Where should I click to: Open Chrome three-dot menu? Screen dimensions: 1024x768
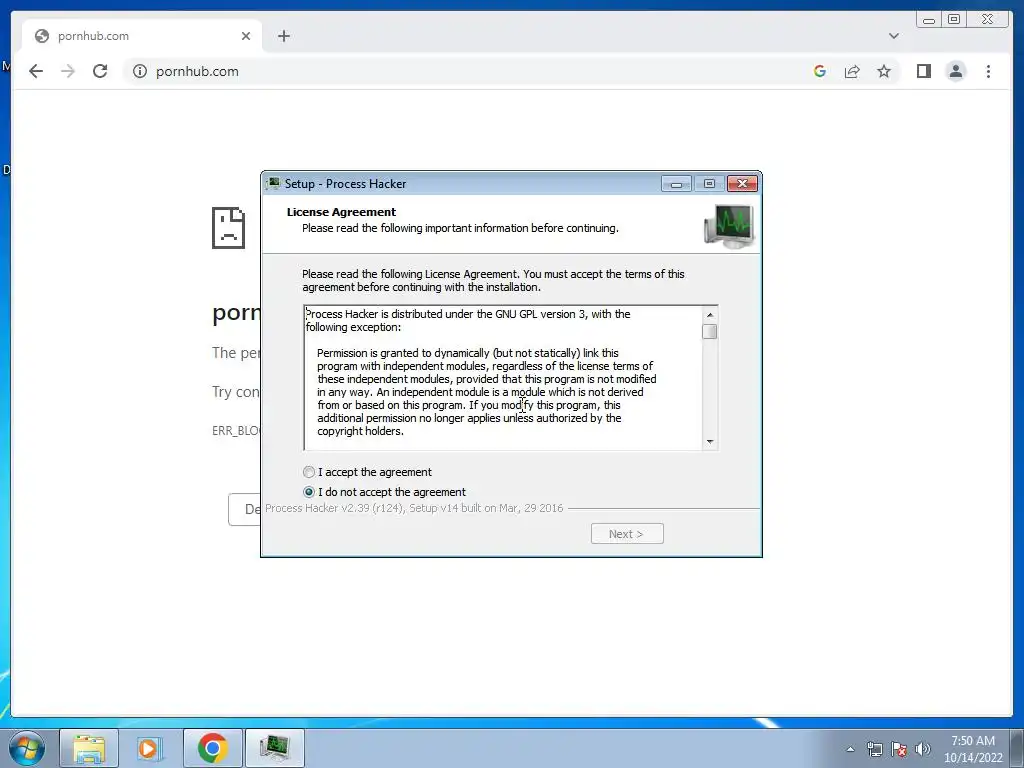pyautogui.click(x=989, y=71)
